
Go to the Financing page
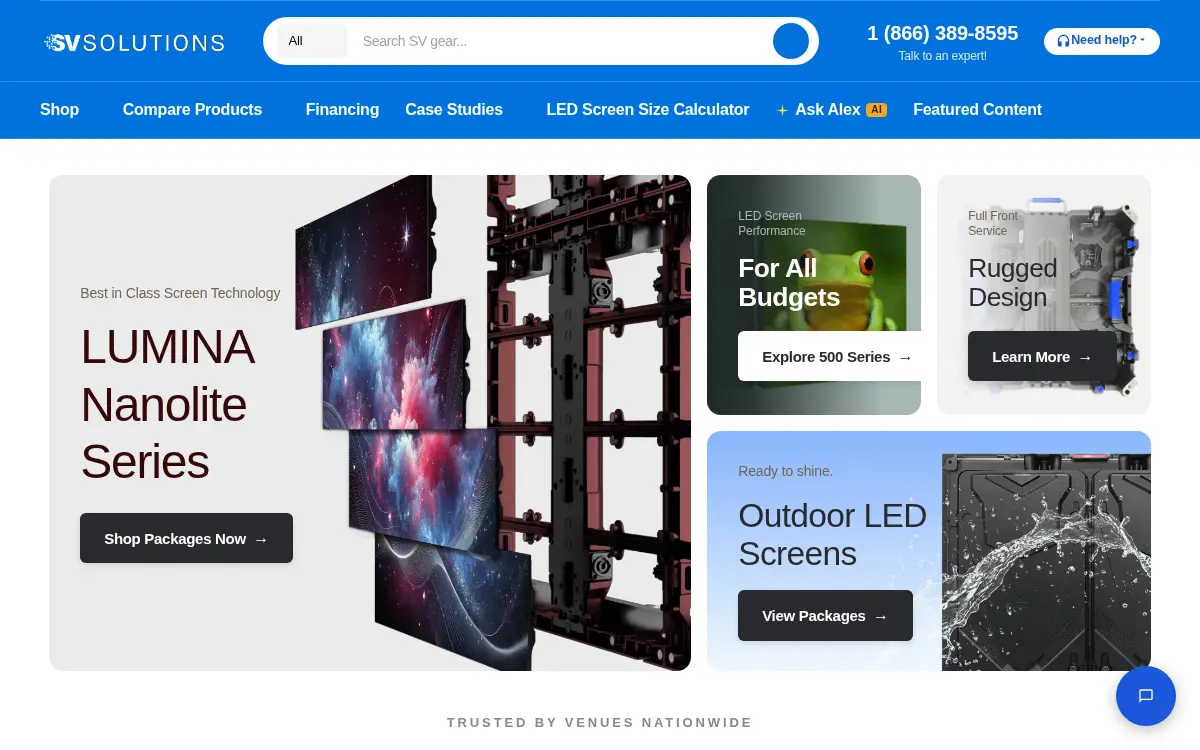tap(342, 110)
